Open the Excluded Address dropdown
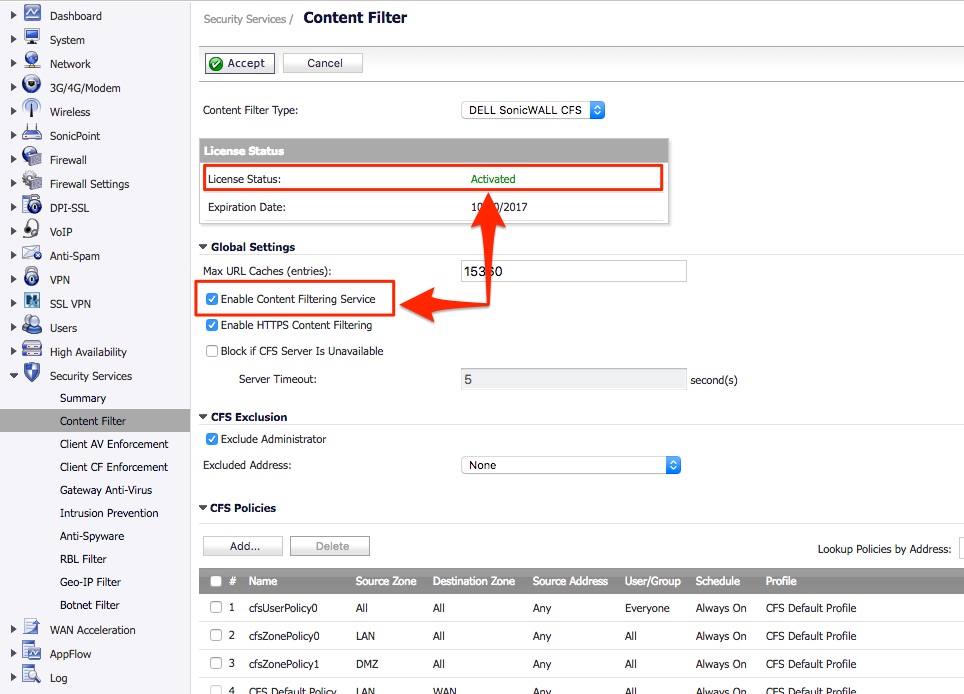This screenshot has width=964, height=694. point(571,465)
